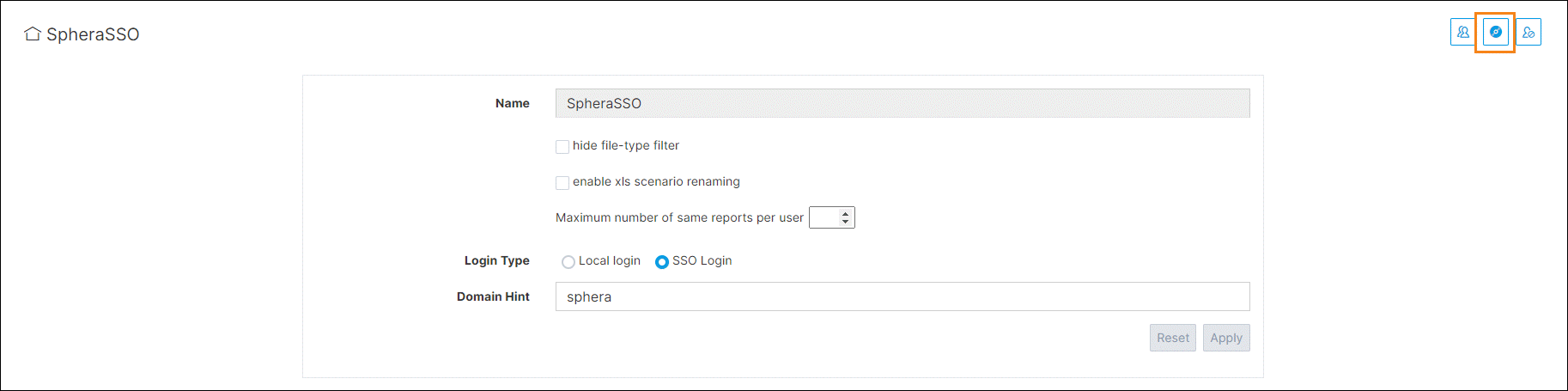Click inside the maximum reports number box
Image resolution: width=1568 pixels, height=391 pixels.
click(x=824, y=217)
